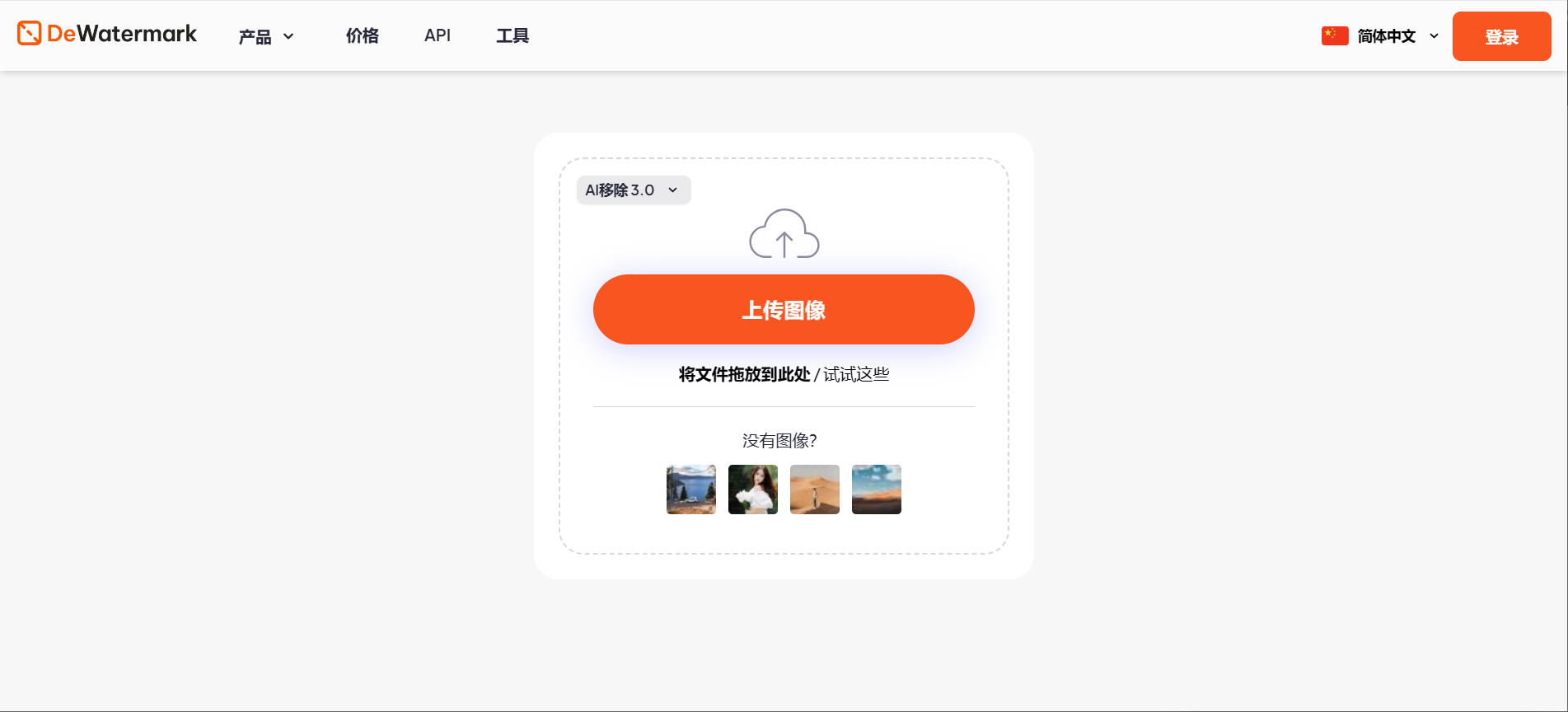Click the chevron arrow beside 产品
The height and width of the screenshot is (712, 1568).
coord(288,36)
